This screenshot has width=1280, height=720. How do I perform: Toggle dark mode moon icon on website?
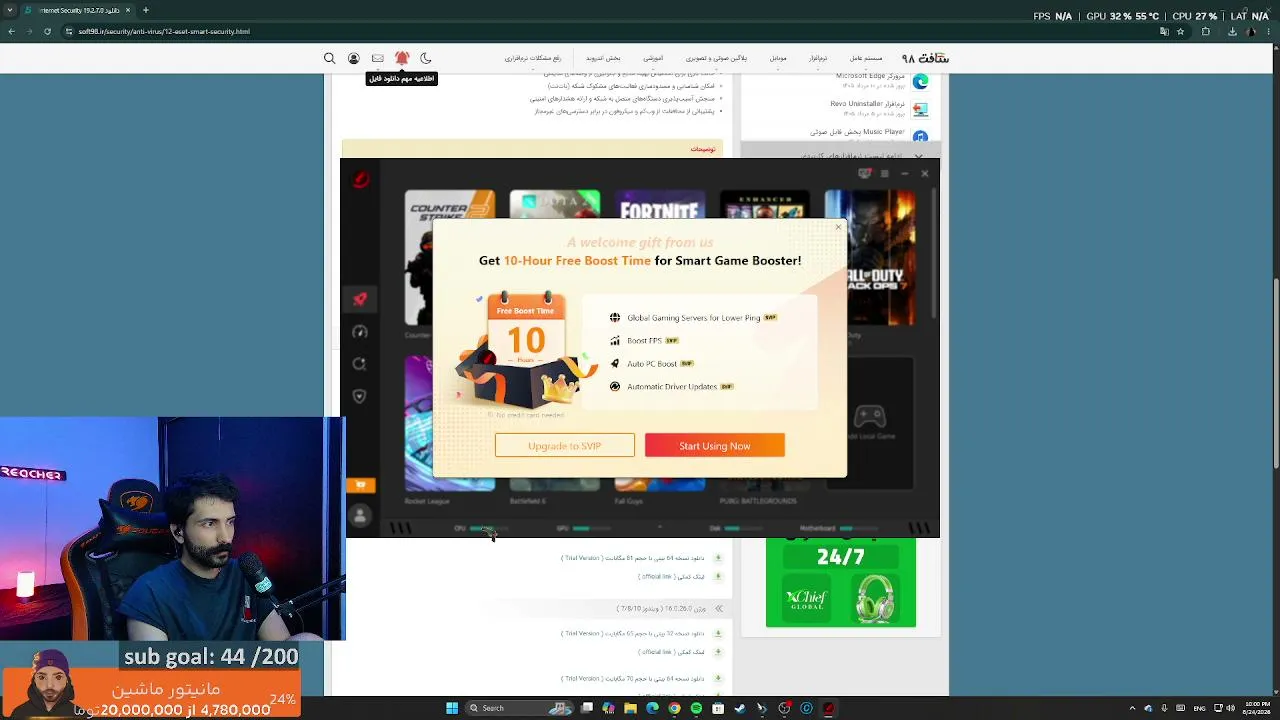(x=426, y=58)
